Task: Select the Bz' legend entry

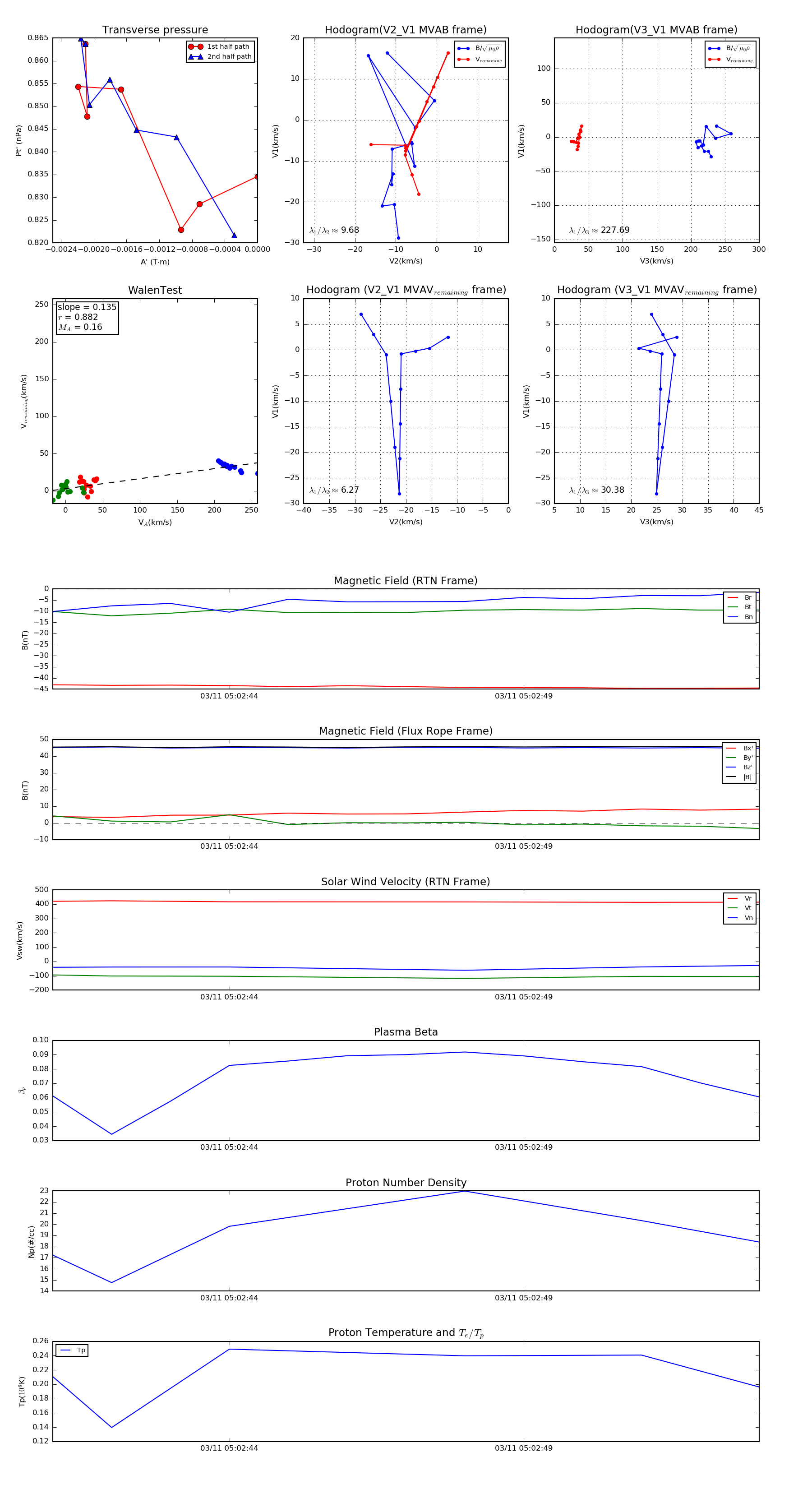Action: click(740, 768)
